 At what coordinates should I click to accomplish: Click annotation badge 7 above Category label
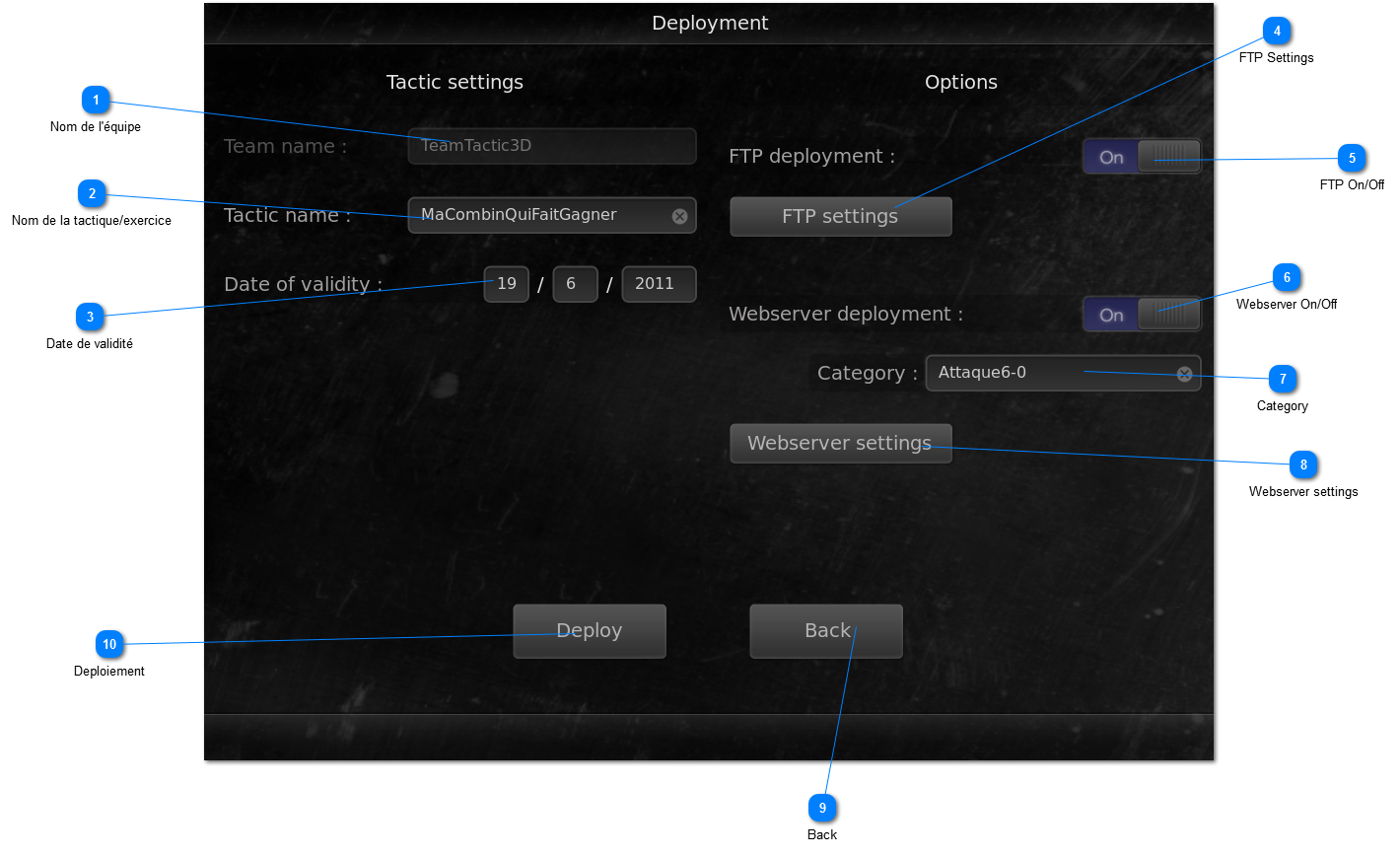tap(1283, 379)
